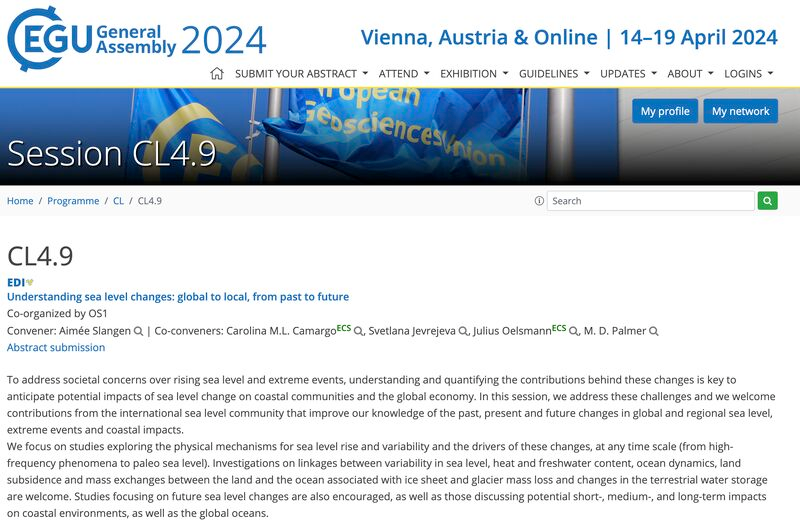Open the Abstract submission link
The height and width of the screenshot is (528, 800).
pos(56,348)
